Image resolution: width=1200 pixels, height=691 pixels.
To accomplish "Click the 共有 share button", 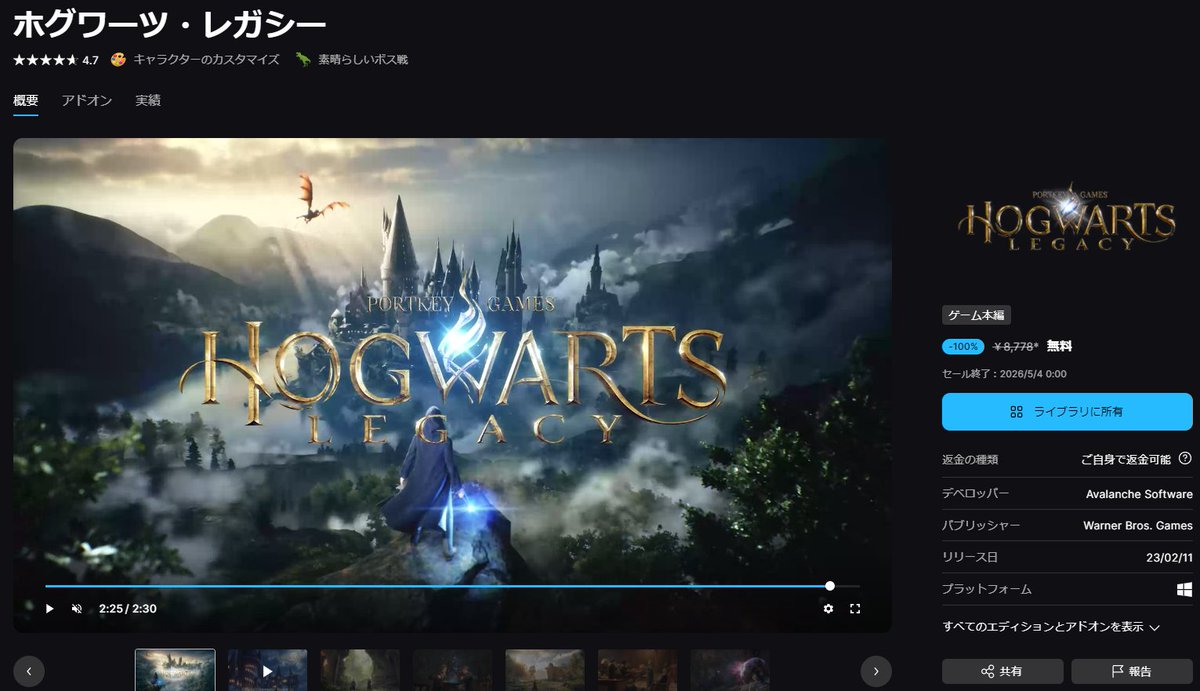I will pos(1002,671).
